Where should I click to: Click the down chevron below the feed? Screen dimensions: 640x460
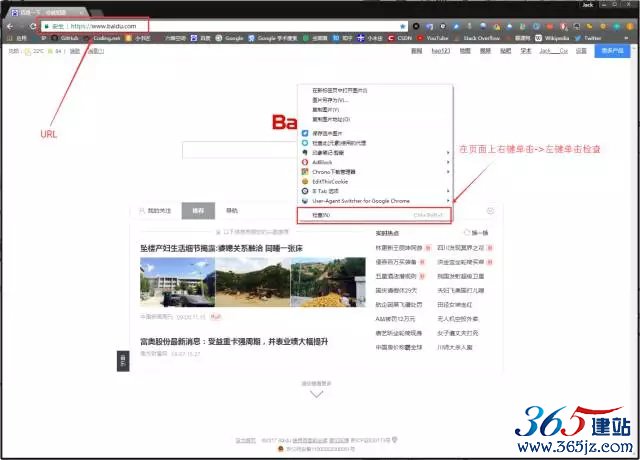[317, 394]
